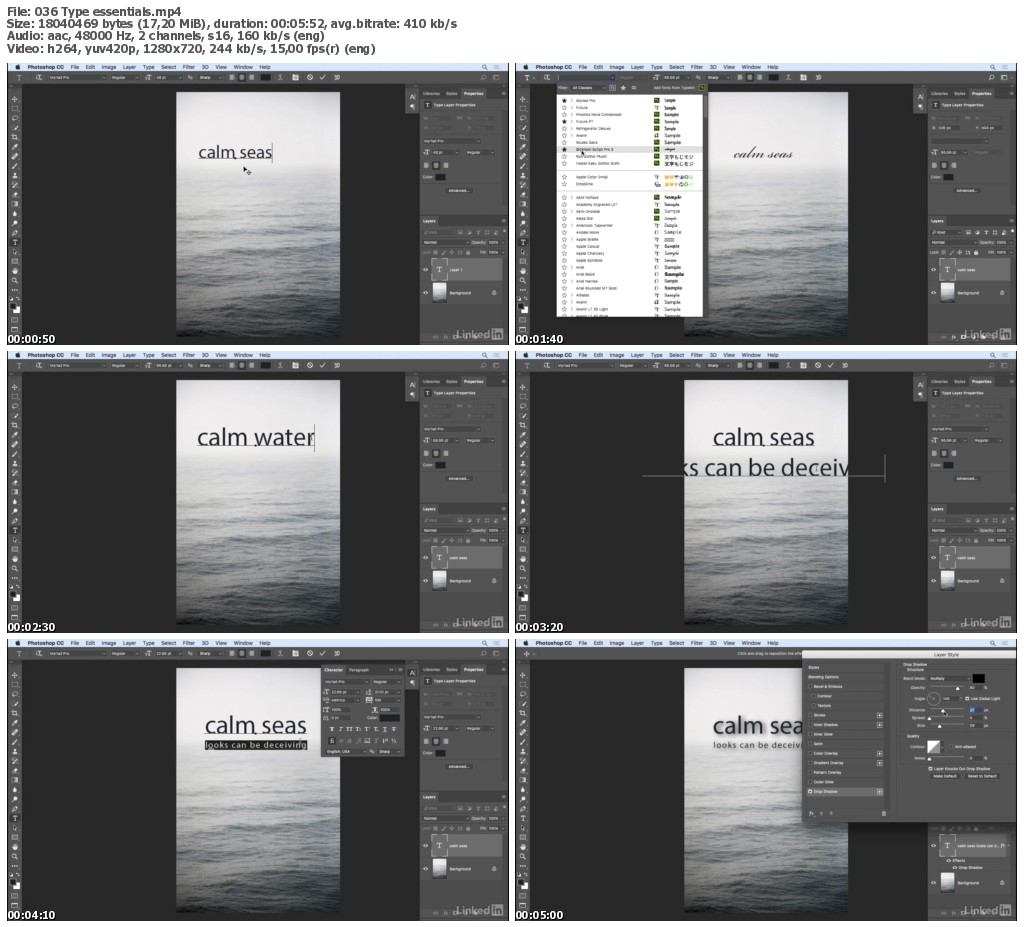
Task: Apply Faux Bold in the Character panel
Action: coord(332,729)
